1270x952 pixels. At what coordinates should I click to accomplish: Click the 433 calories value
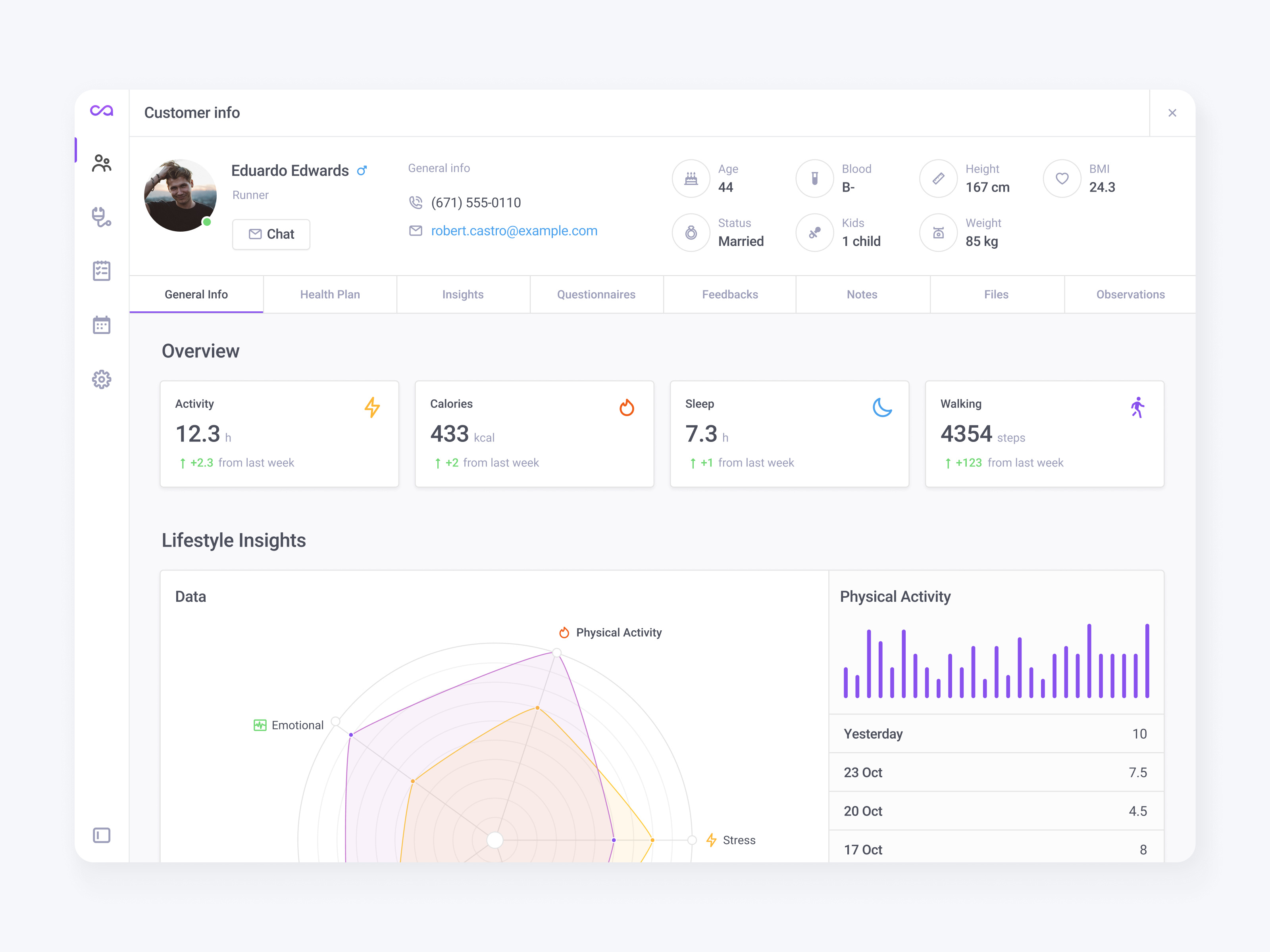(x=450, y=434)
